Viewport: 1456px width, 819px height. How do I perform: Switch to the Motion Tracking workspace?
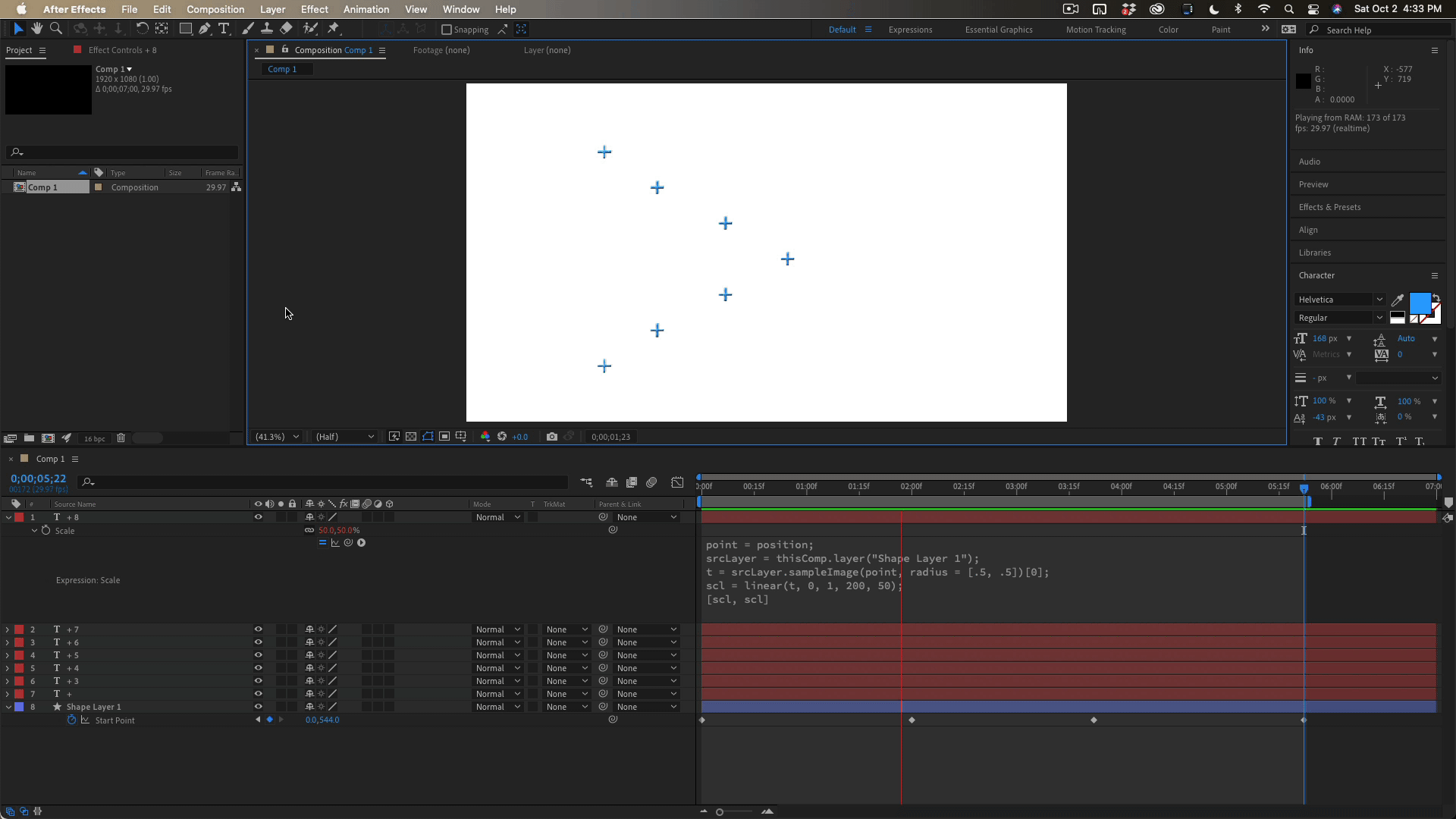pyautogui.click(x=1095, y=30)
